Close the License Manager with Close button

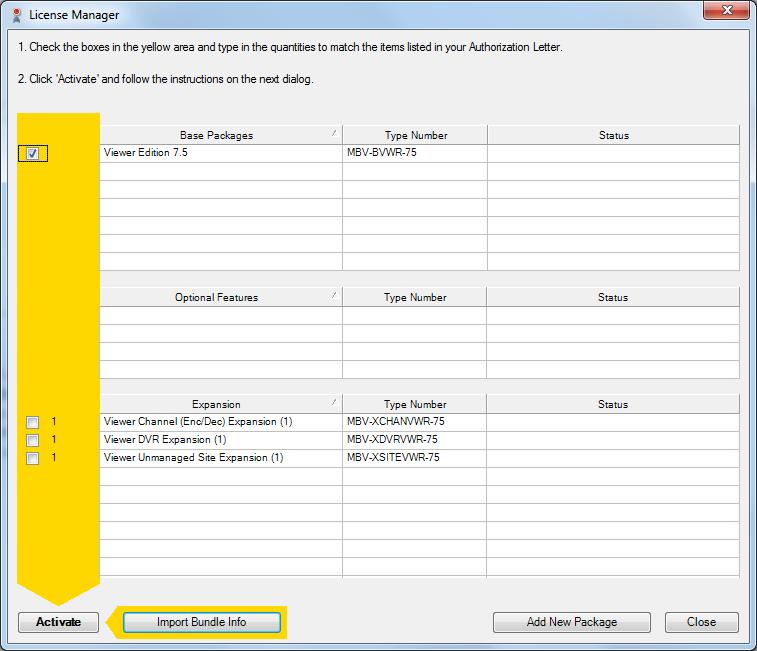click(x=701, y=622)
